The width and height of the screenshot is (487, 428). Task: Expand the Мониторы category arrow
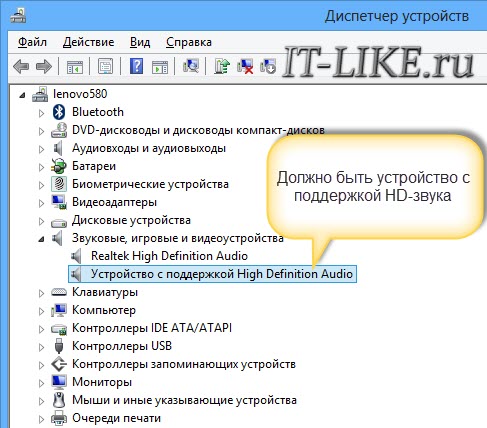click(x=41, y=383)
